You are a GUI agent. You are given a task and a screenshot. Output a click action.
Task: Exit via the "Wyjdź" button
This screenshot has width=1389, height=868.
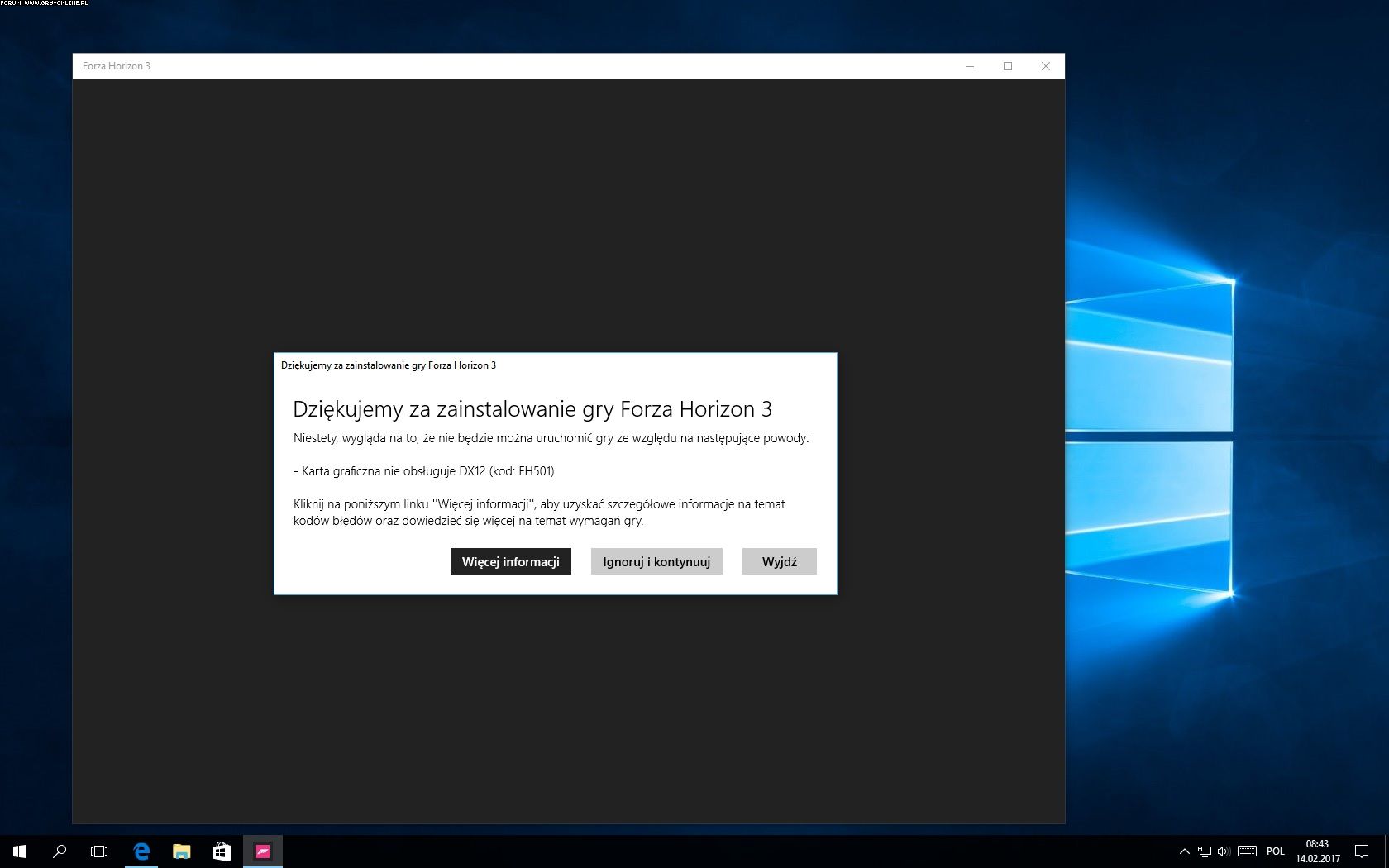779,561
